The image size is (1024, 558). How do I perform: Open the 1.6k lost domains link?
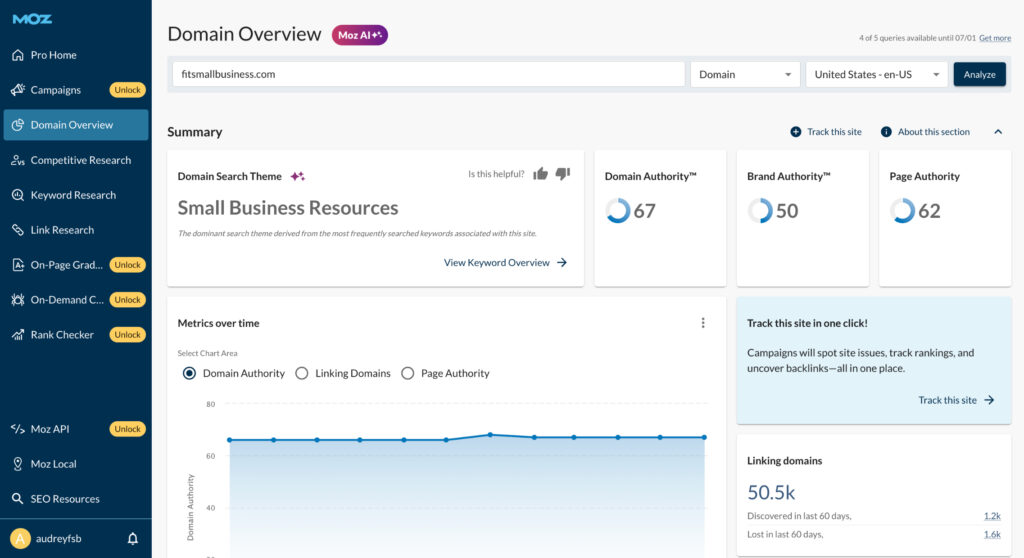(992, 534)
